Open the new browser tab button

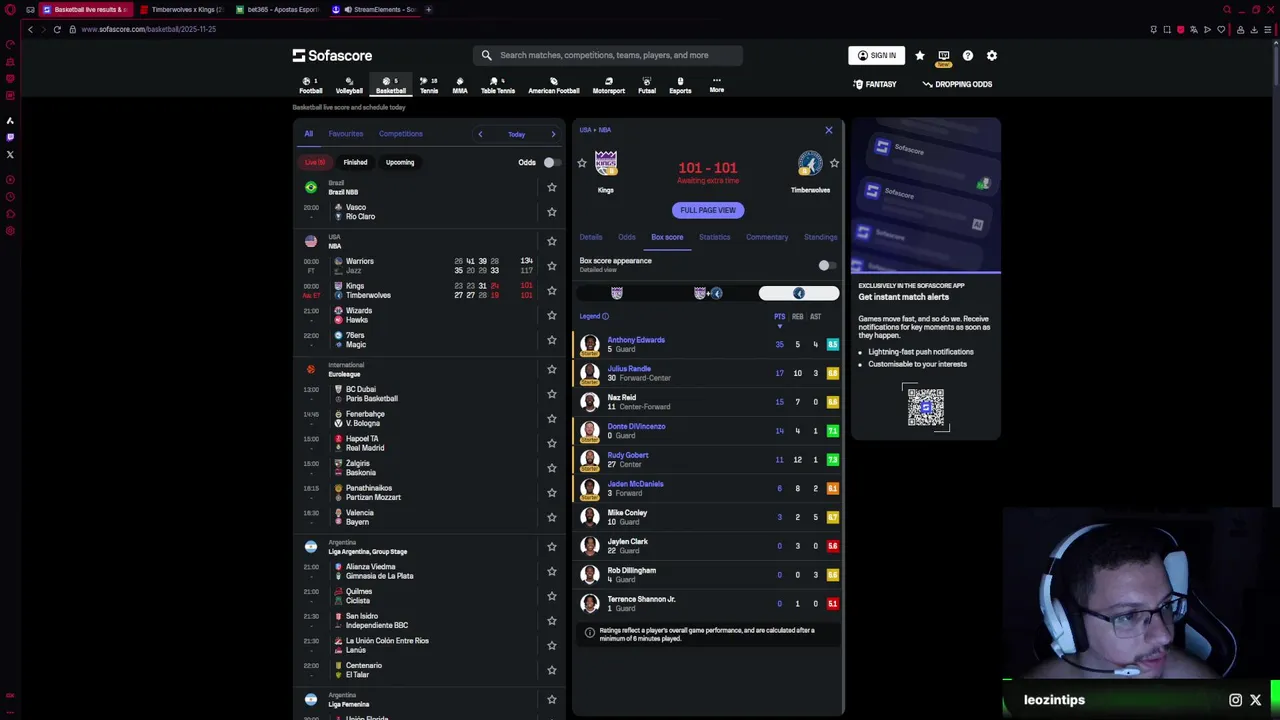pos(428,10)
